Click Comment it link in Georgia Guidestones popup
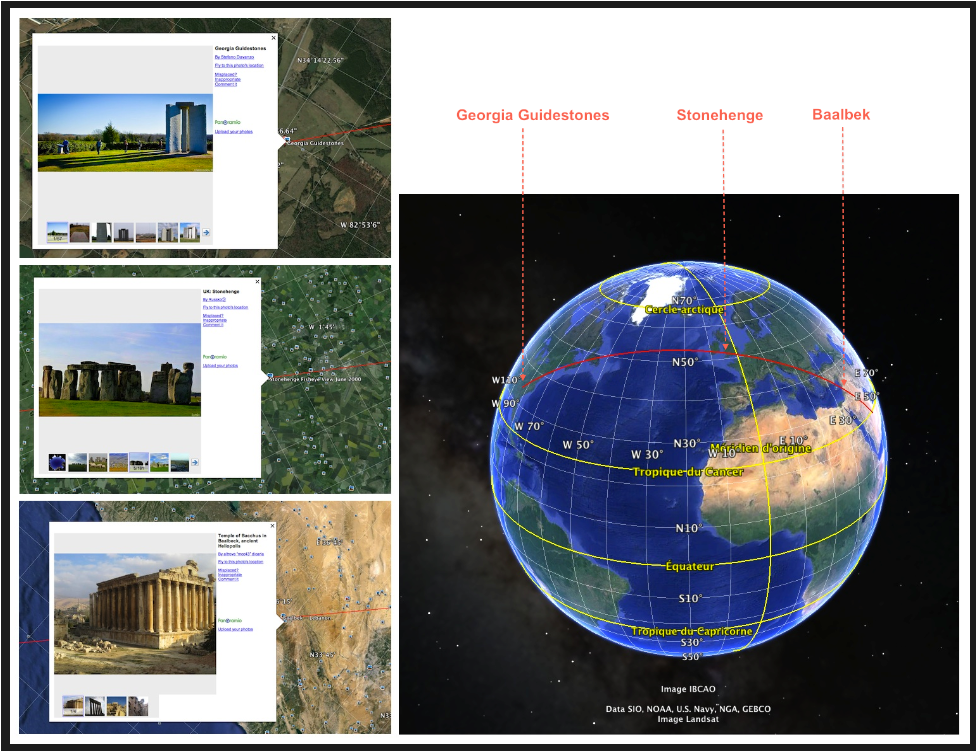 [226, 84]
